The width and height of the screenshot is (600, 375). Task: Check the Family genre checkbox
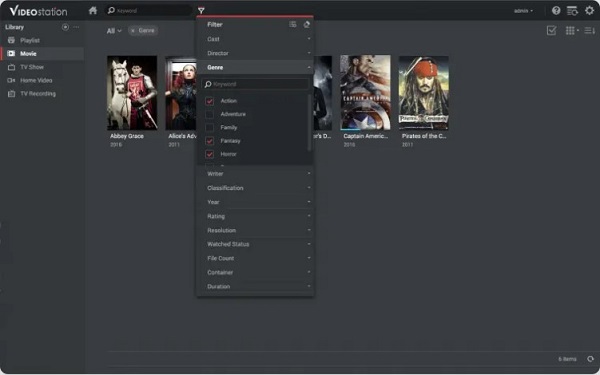pyautogui.click(x=209, y=127)
